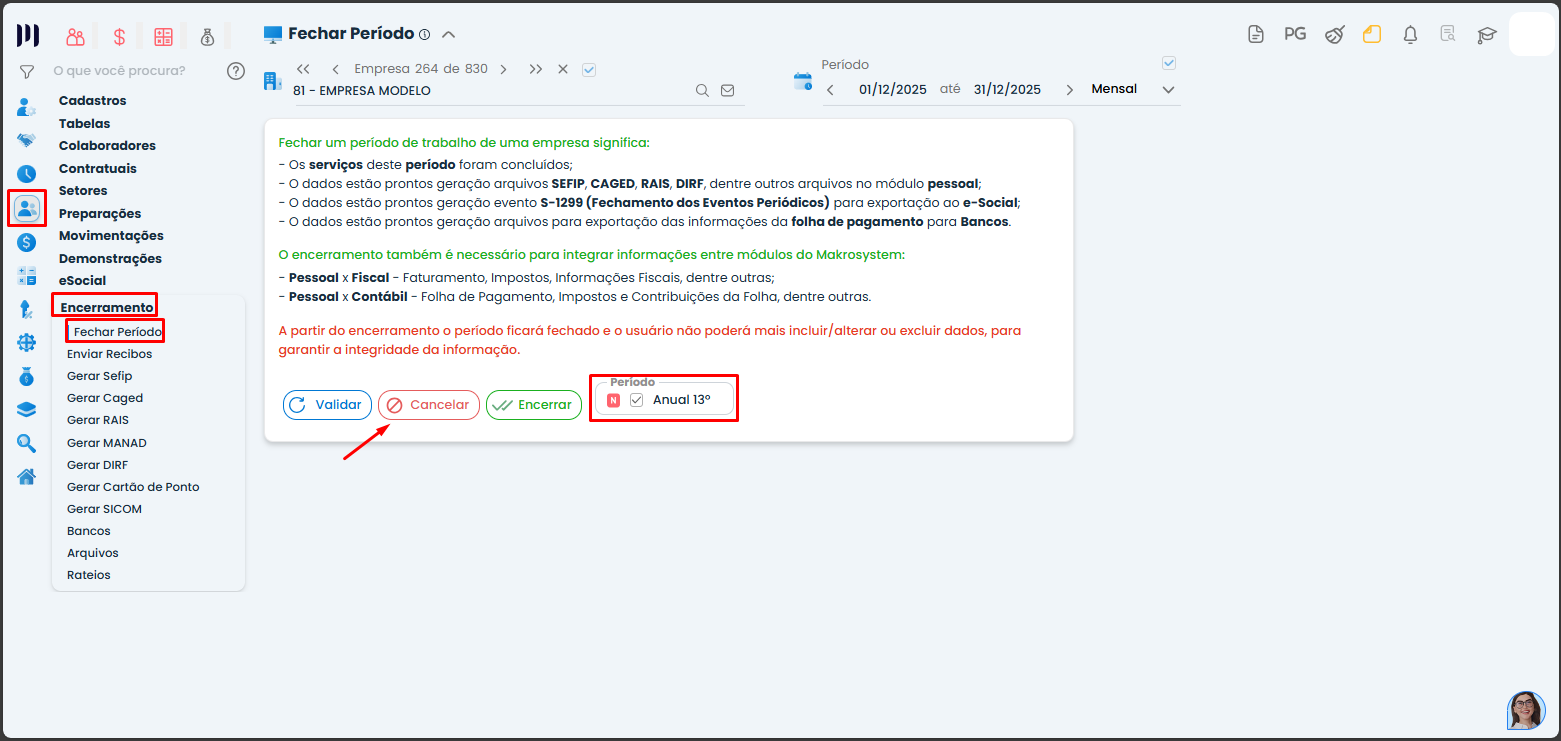This screenshot has height=741, width=1561.
Task: Toggle the checkbox next to company navigation
Action: [589, 70]
